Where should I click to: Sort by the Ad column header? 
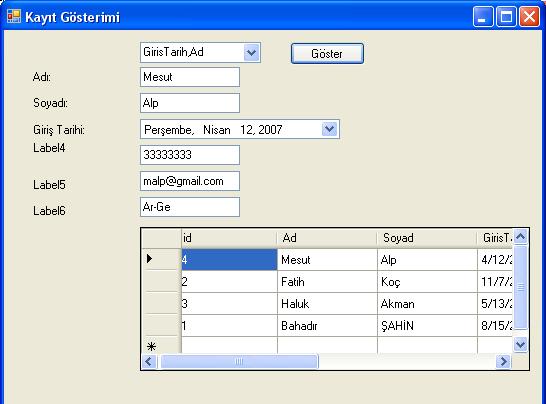[327, 238]
